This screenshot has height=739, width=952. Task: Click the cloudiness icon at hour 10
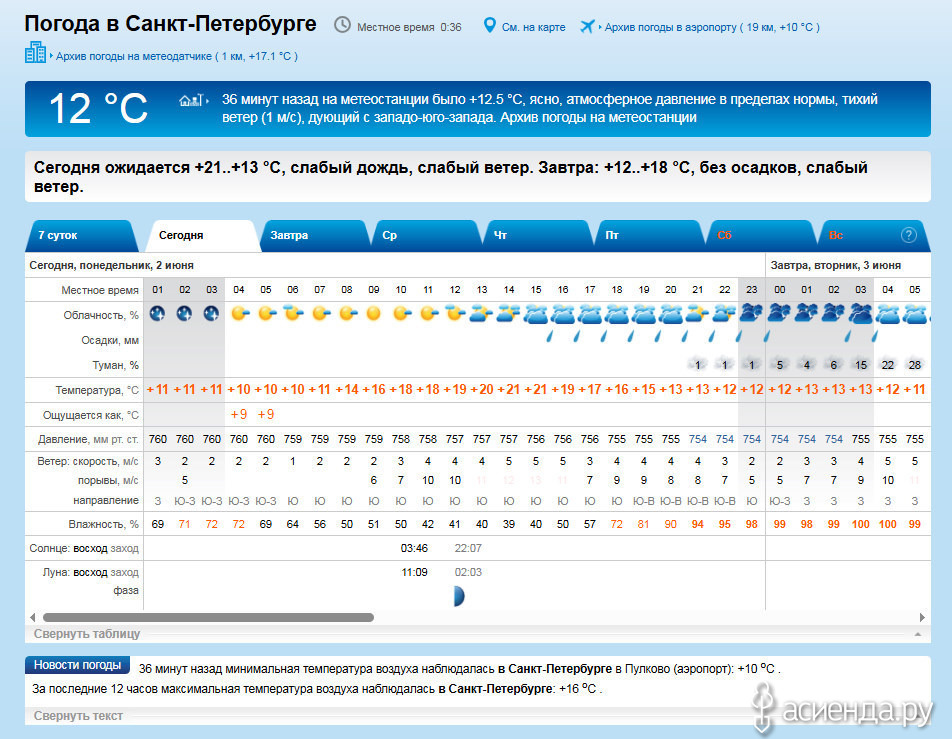tap(402, 313)
